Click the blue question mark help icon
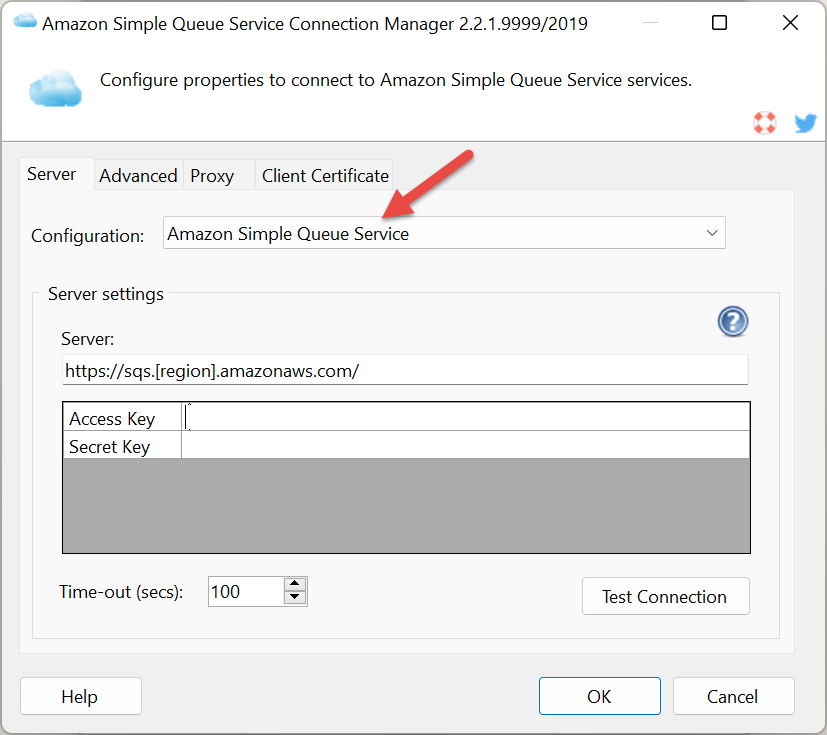The width and height of the screenshot is (827, 735). point(733,321)
